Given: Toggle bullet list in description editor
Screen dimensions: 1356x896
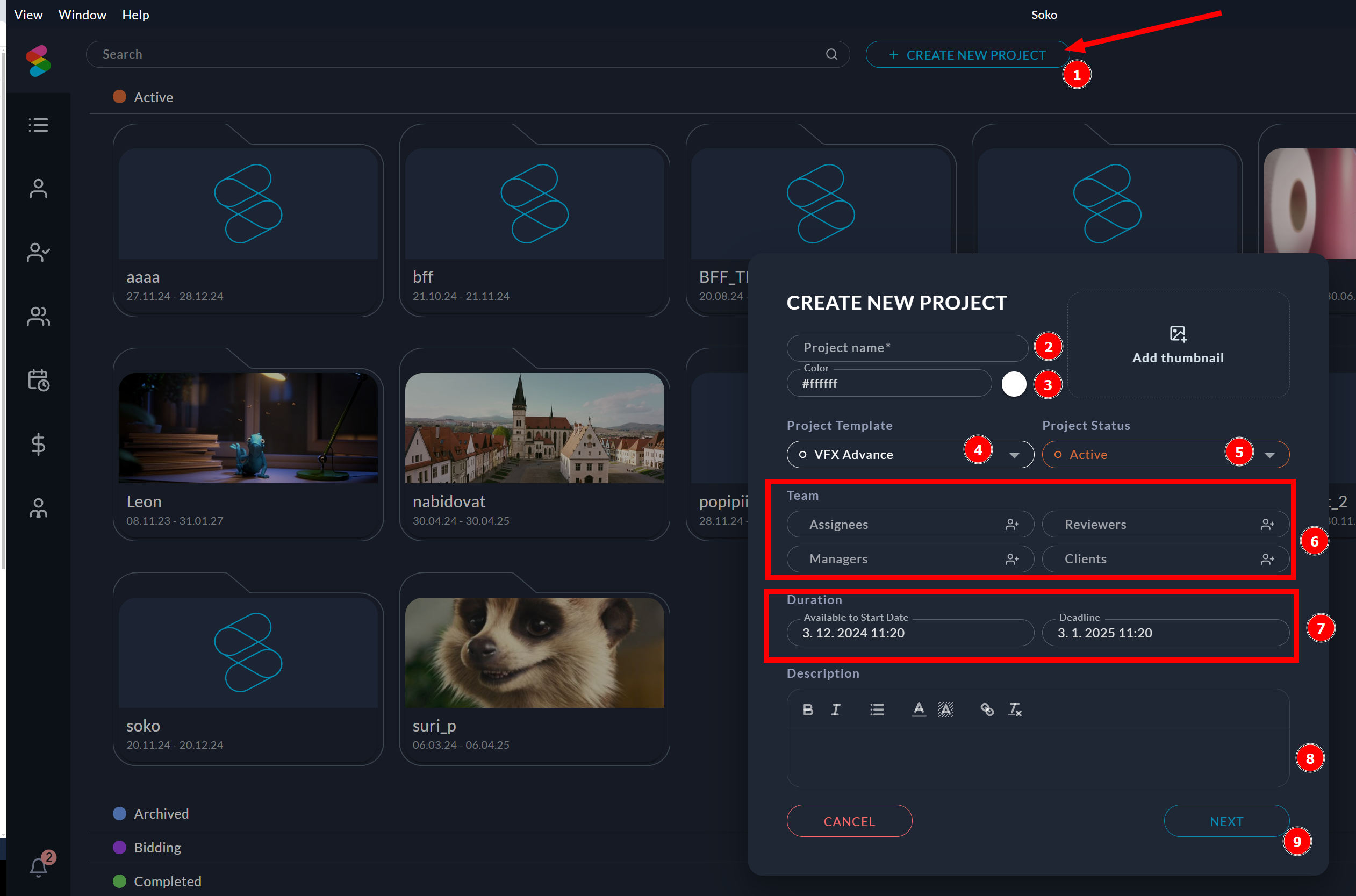Looking at the screenshot, I should 877,709.
